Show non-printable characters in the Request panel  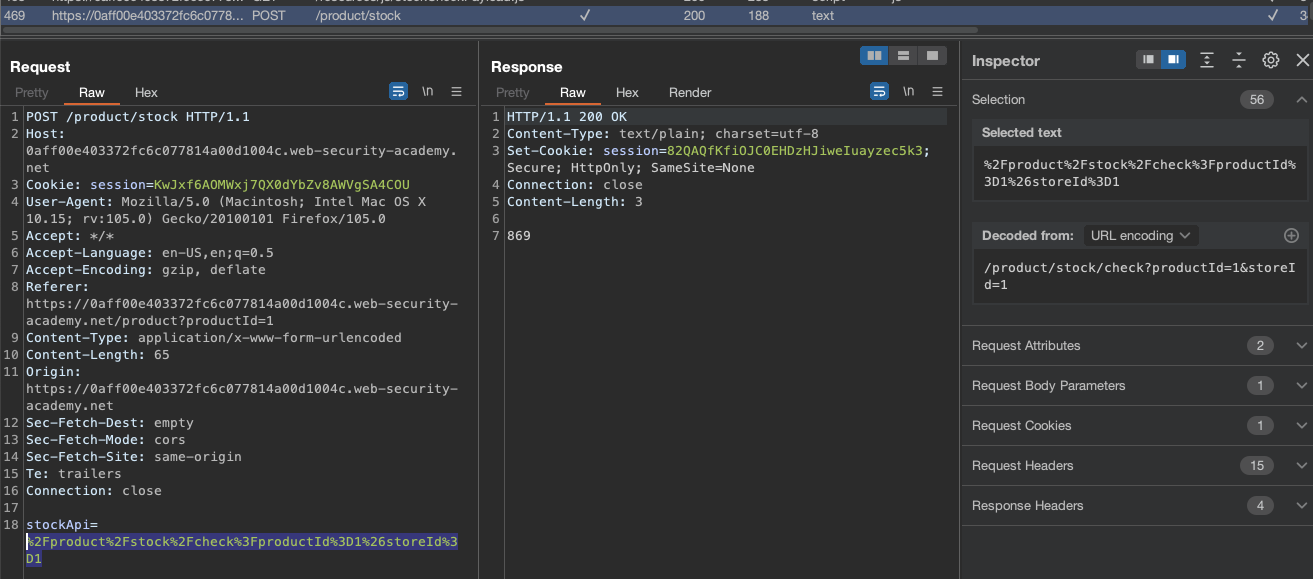point(427,92)
